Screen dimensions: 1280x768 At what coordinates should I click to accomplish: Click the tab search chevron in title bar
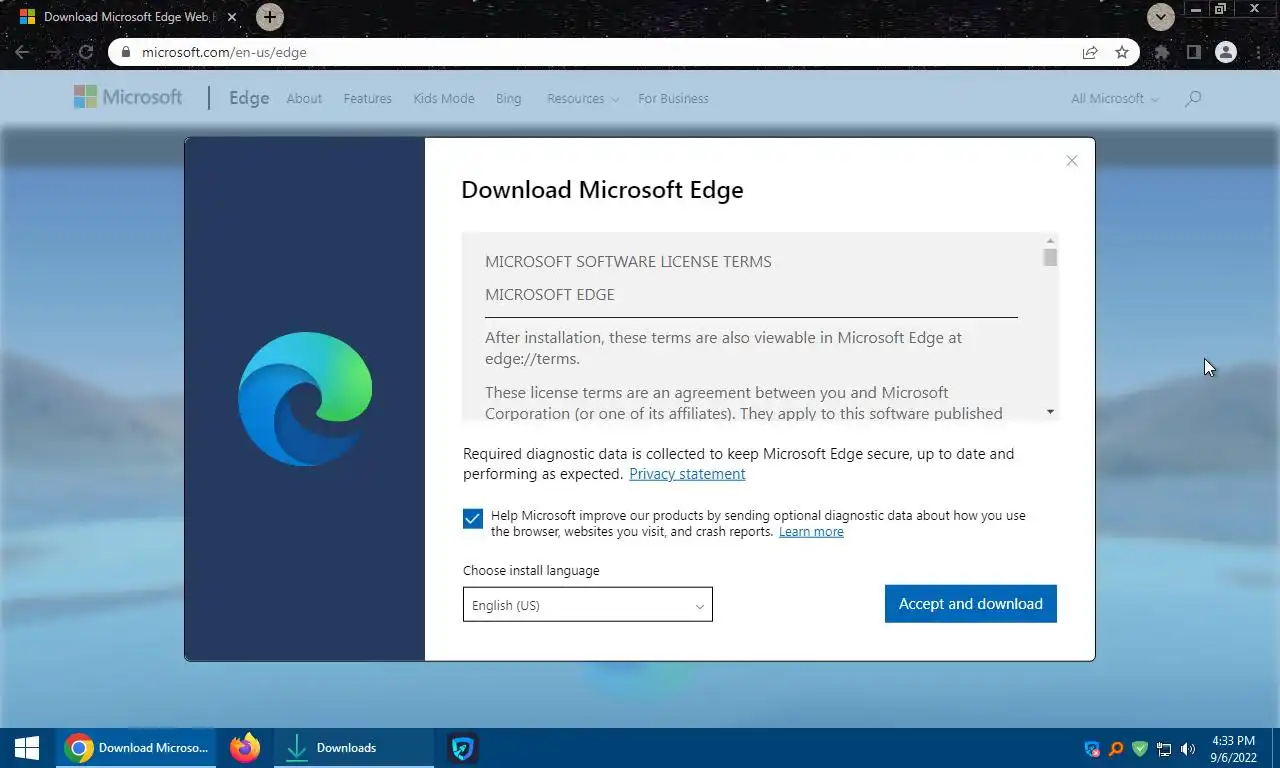pos(1160,17)
